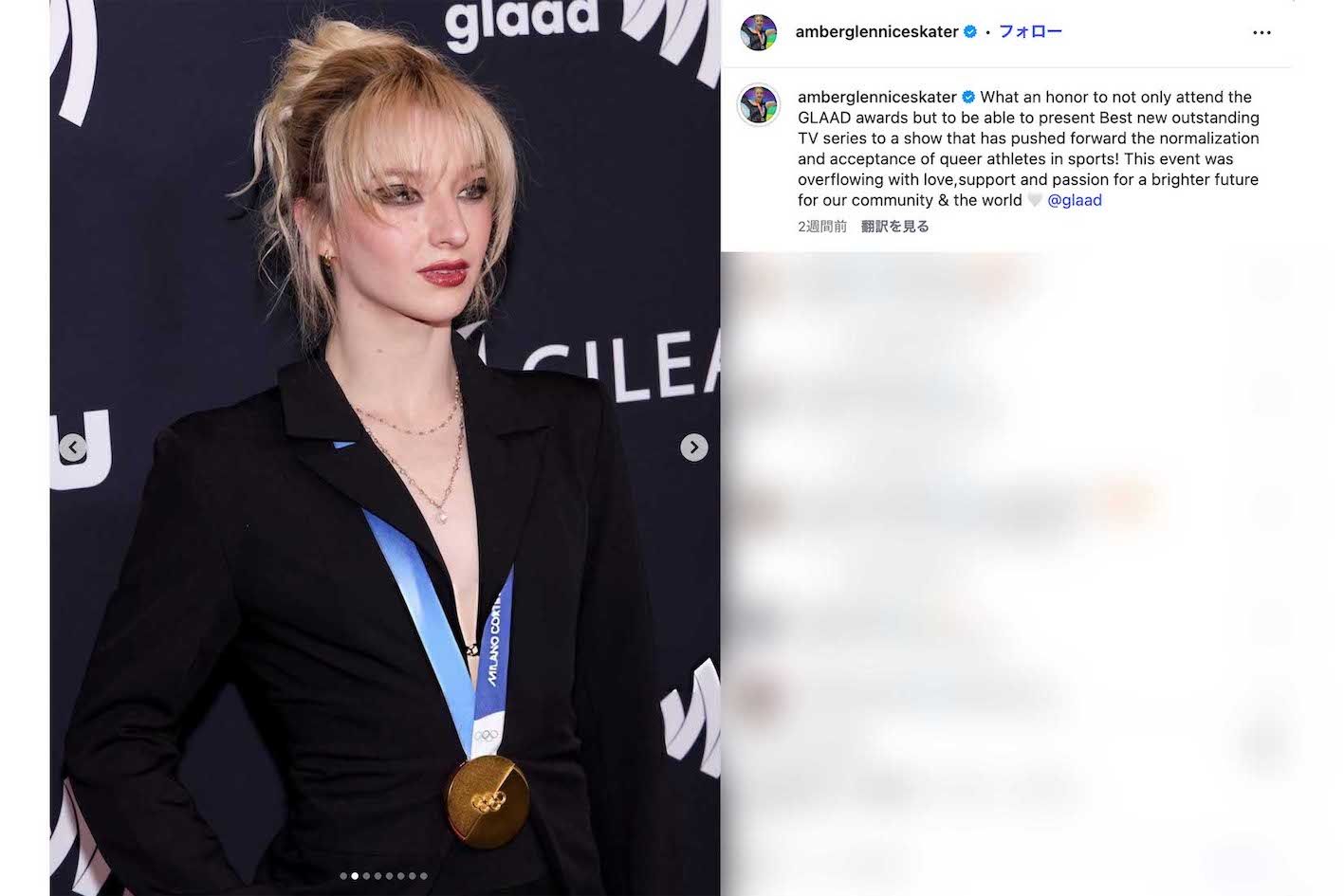Click amberglenniceskater username in the caption
Image resolution: width=1344 pixels, height=896 pixels.
pyautogui.click(x=877, y=97)
